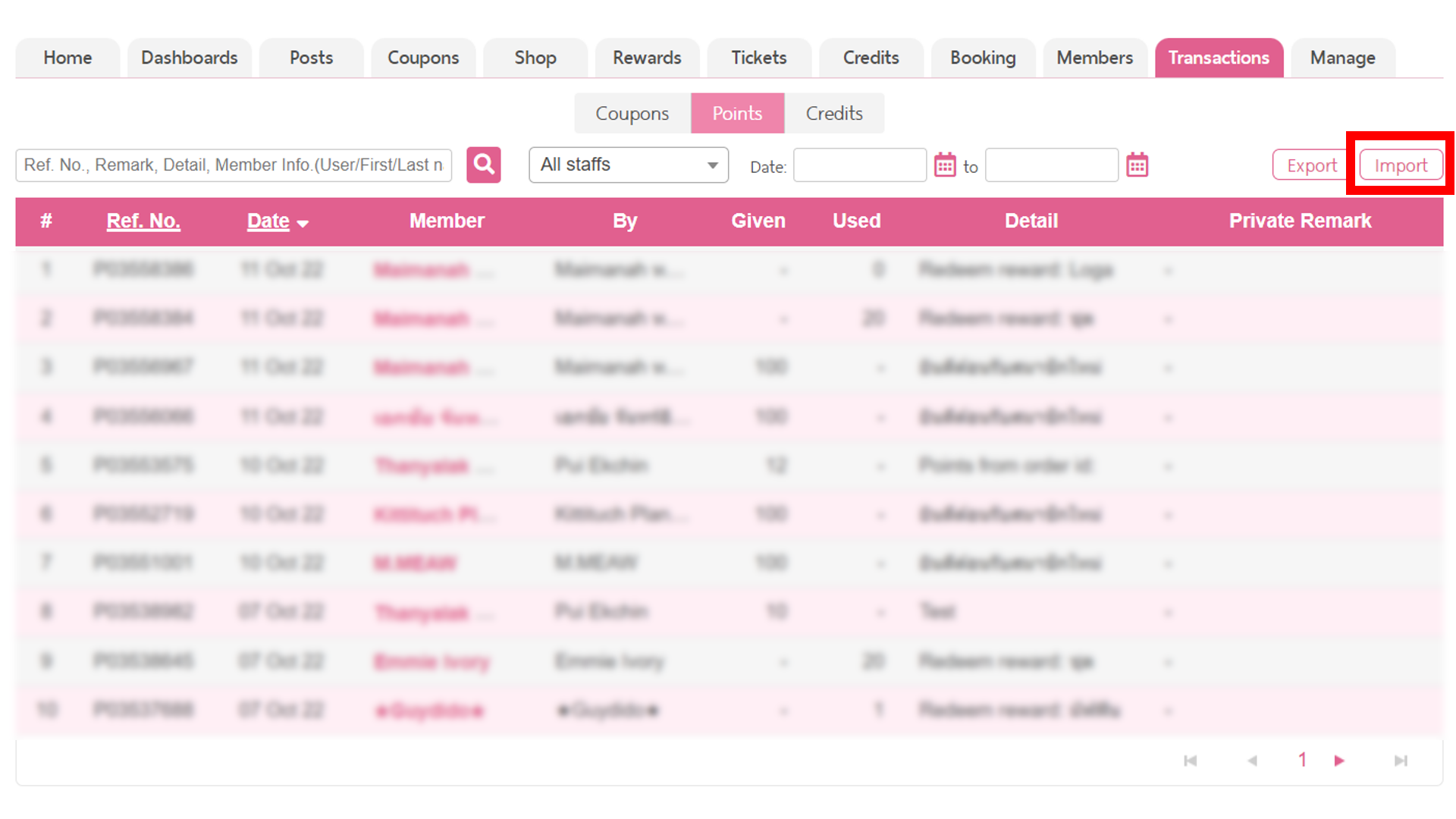Go to the next results page

[1339, 761]
